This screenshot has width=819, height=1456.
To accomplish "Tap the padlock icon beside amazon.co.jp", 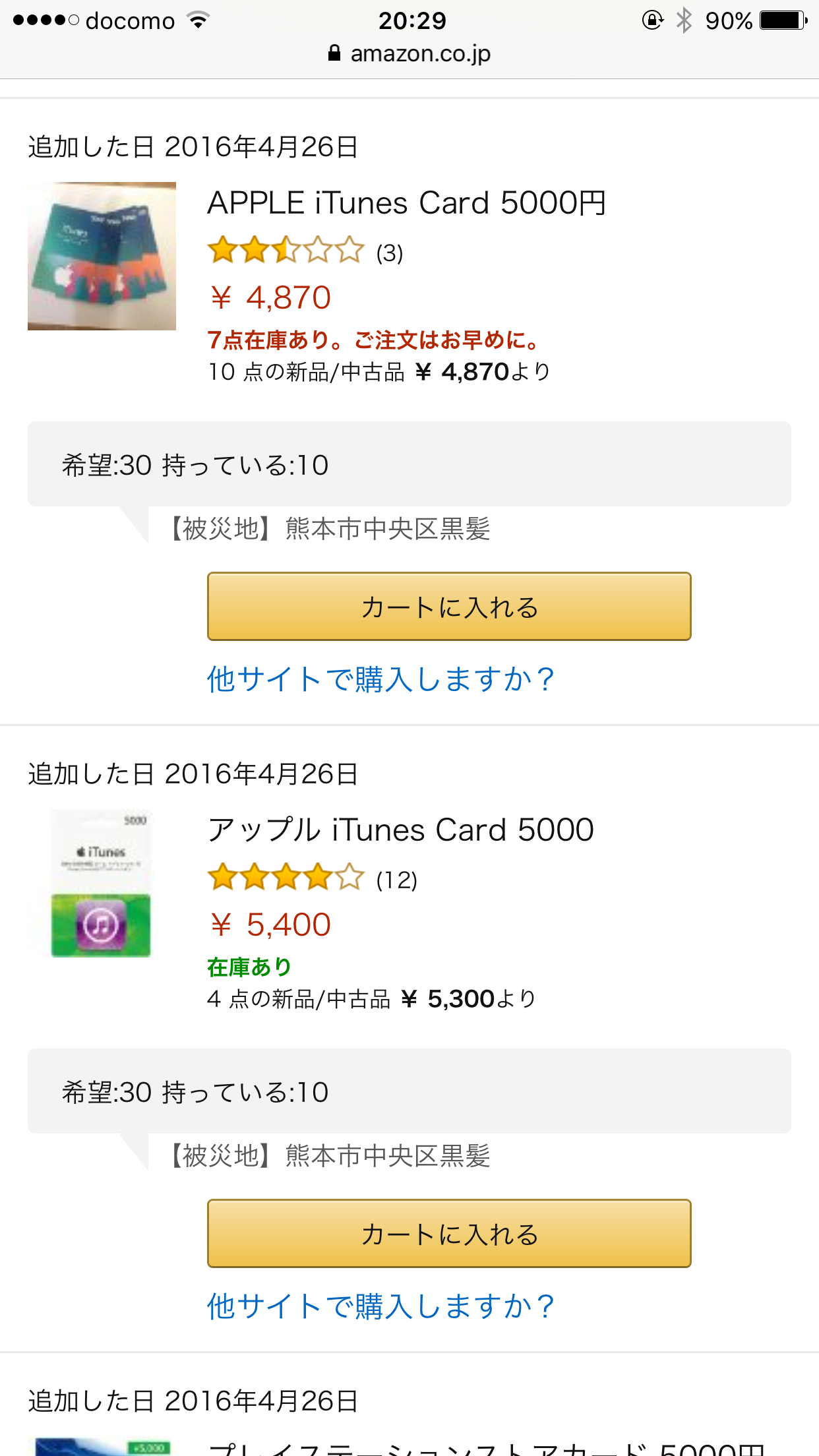I will pyautogui.click(x=334, y=53).
